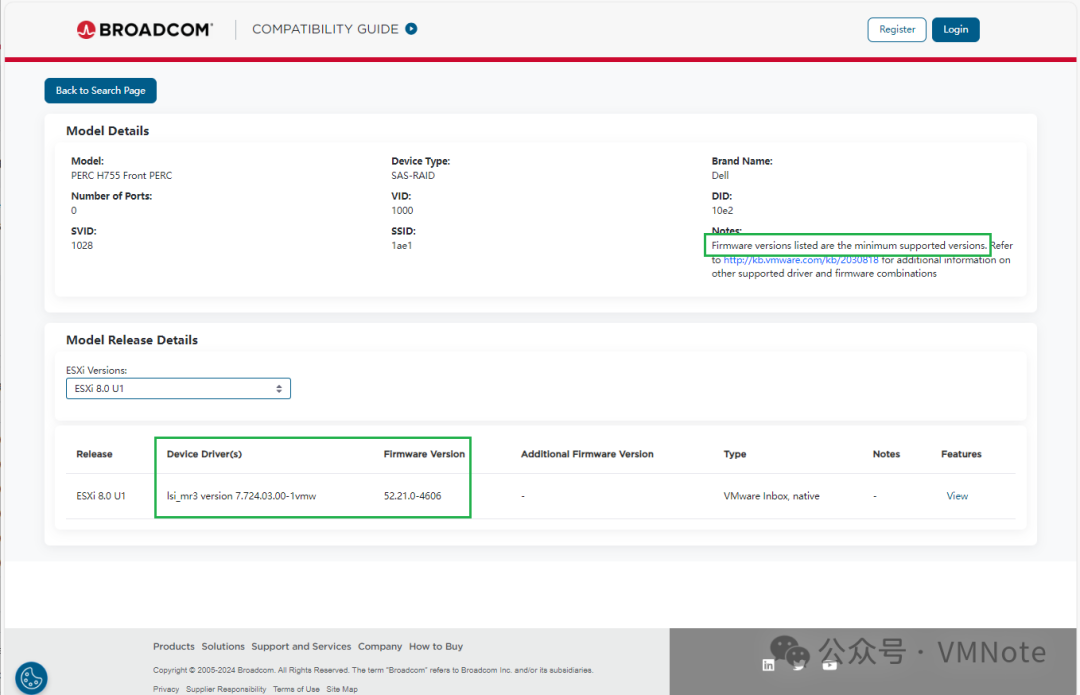Click the View features link
1080x695 pixels.
point(957,496)
